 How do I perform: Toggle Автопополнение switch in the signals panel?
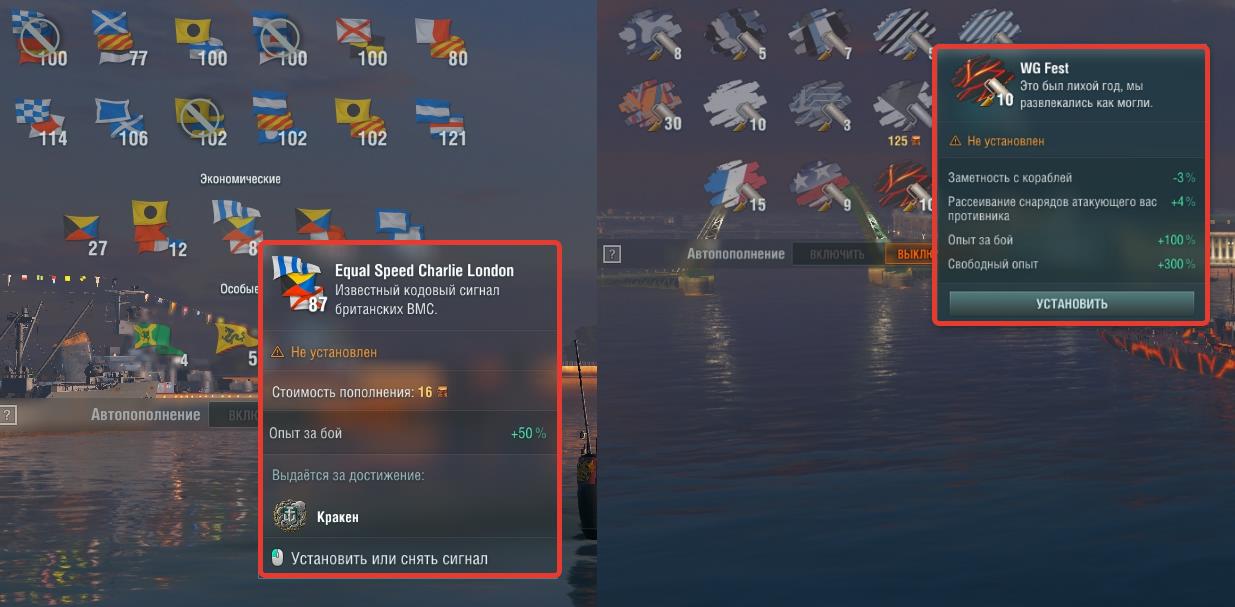234,415
